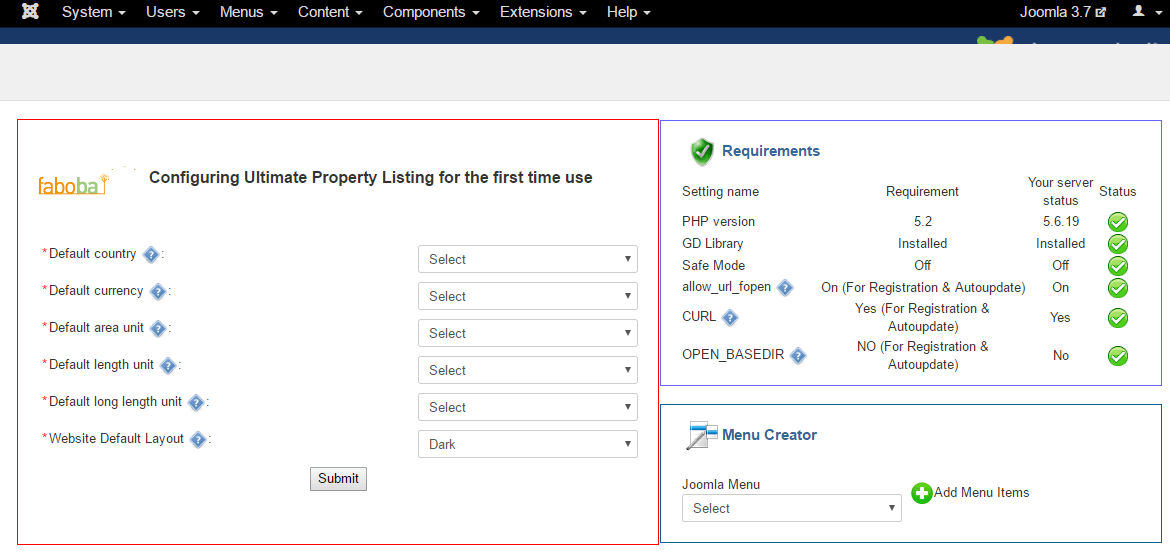Click the Safe Mode green check status icon
This screenshot has height=553, width=1170.
point(1117,266)
